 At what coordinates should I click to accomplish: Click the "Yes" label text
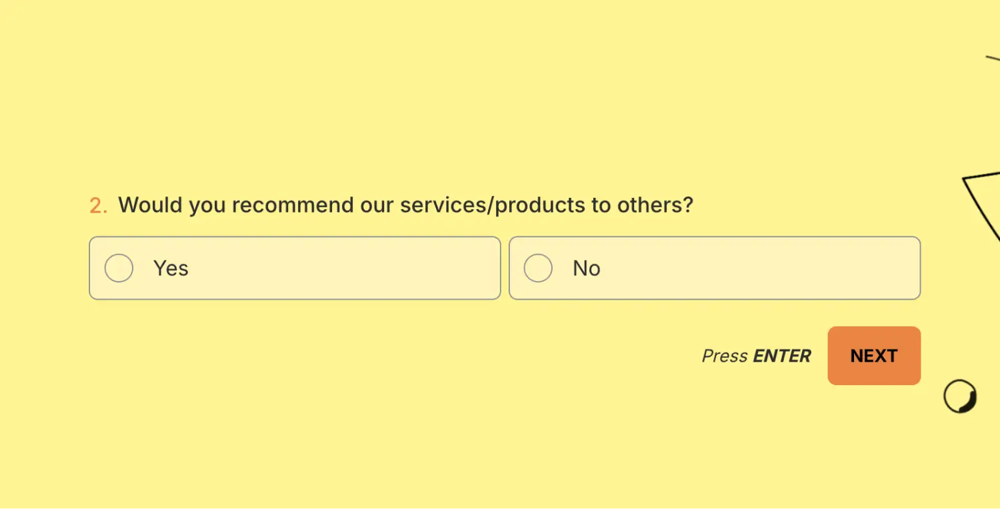pos(171,268)
